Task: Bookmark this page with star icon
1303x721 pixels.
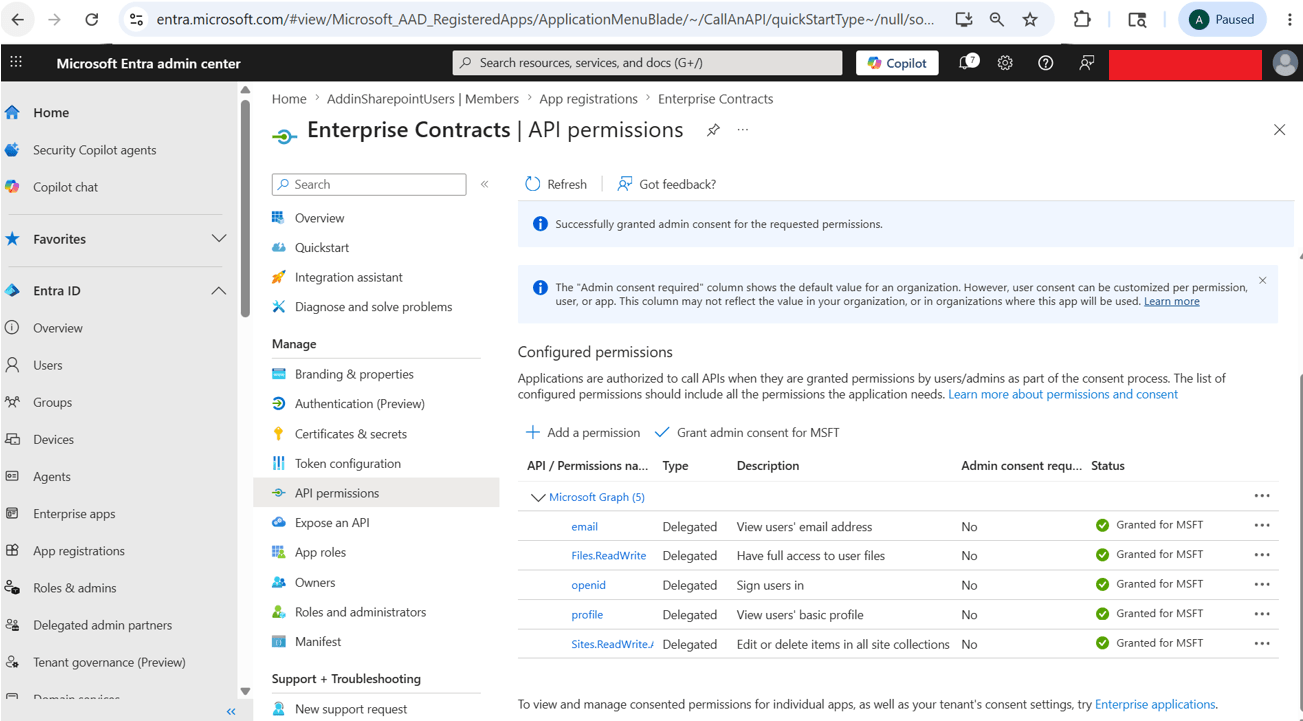Action: tap(1030, 19)
